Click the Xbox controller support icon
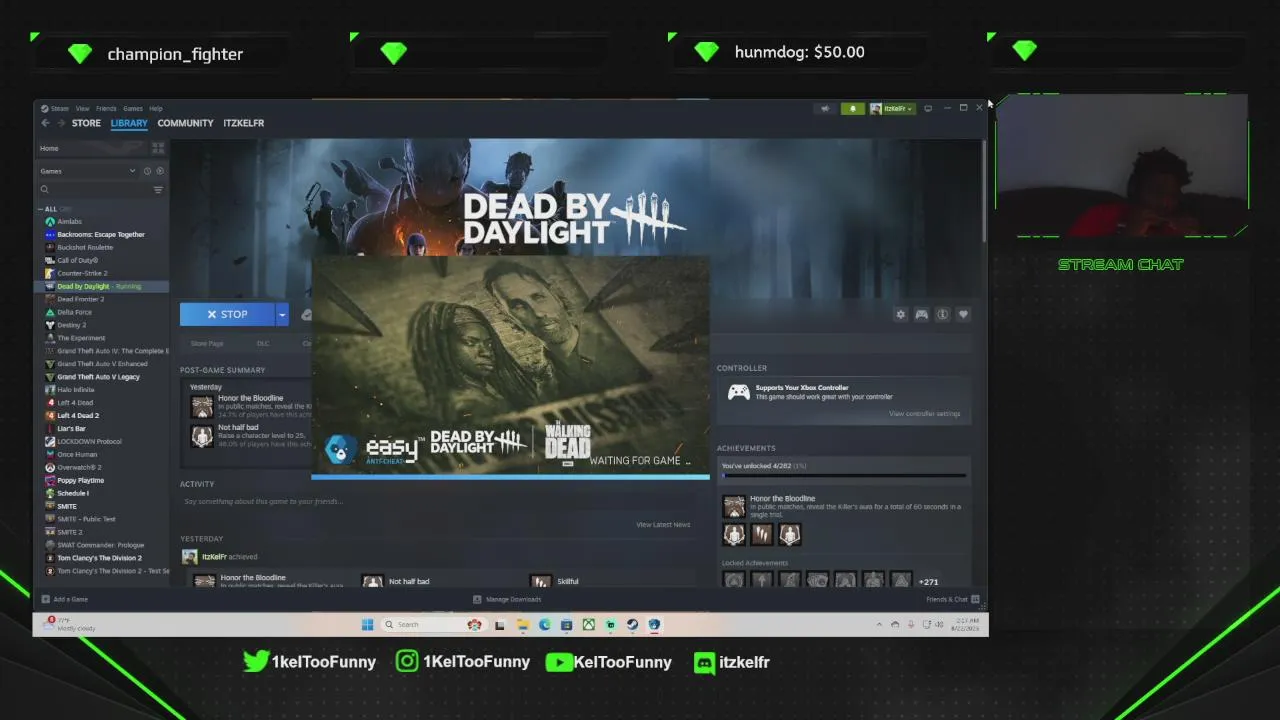The width and height of the screenshot is (1280, 720). pyautogui.click(x=738, y=392)
